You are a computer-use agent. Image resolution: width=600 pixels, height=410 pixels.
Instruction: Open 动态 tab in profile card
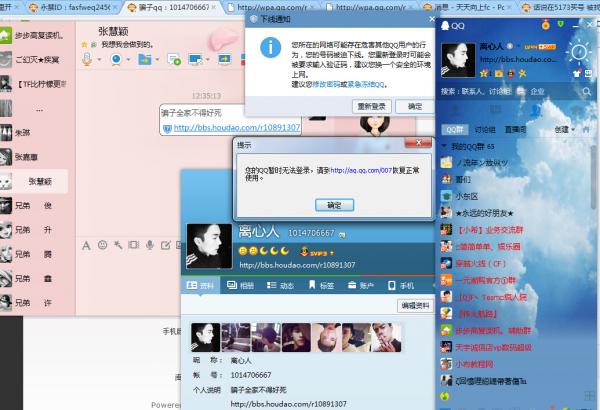280,285
